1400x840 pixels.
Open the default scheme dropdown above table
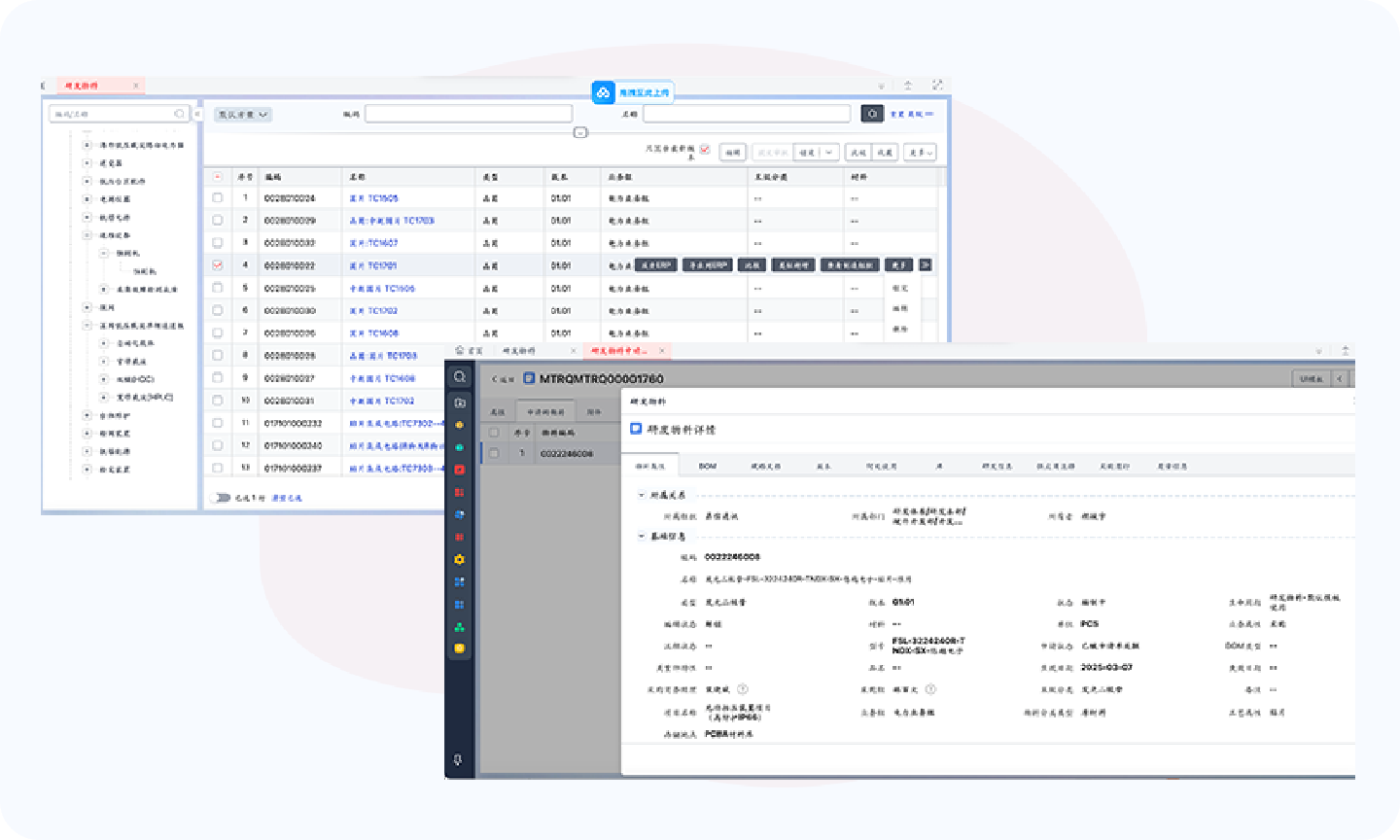[x=243, y=114]
